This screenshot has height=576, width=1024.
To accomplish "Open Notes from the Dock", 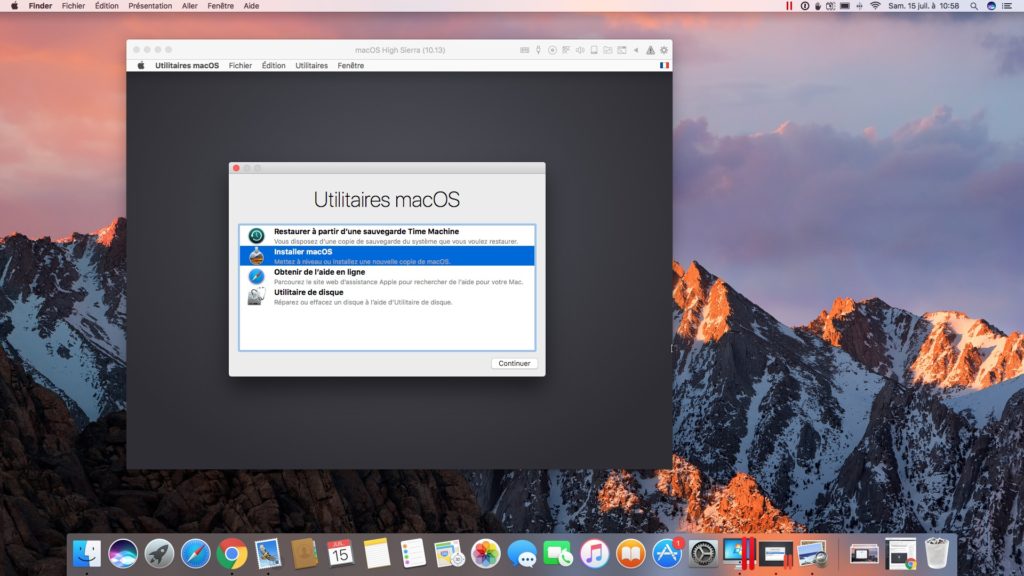I will pyautogui.click(x=377, y=554).
